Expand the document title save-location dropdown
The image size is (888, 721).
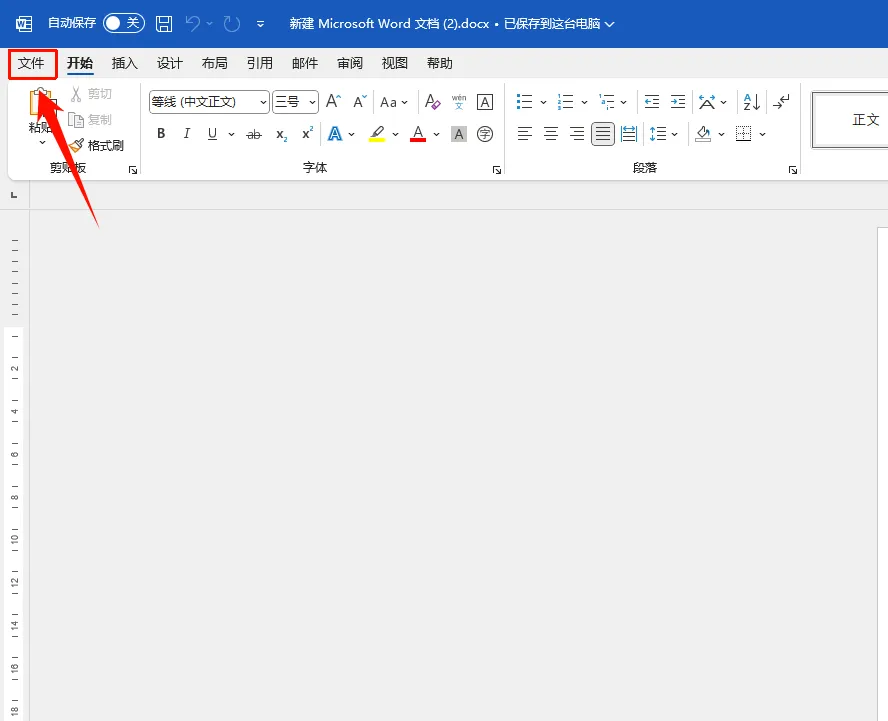coord(610,24)
